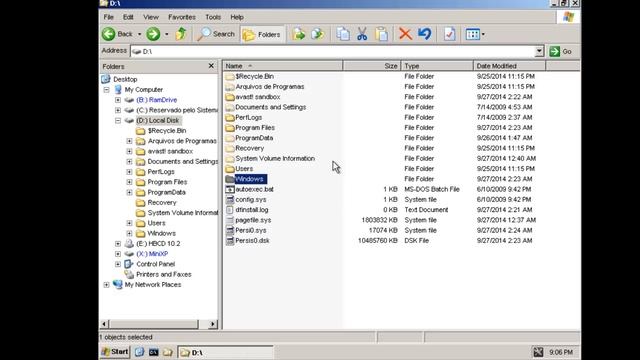The width and height of the screenshot is (640, 360).
Task: Click the Go button
Action: tap(560, 51)
